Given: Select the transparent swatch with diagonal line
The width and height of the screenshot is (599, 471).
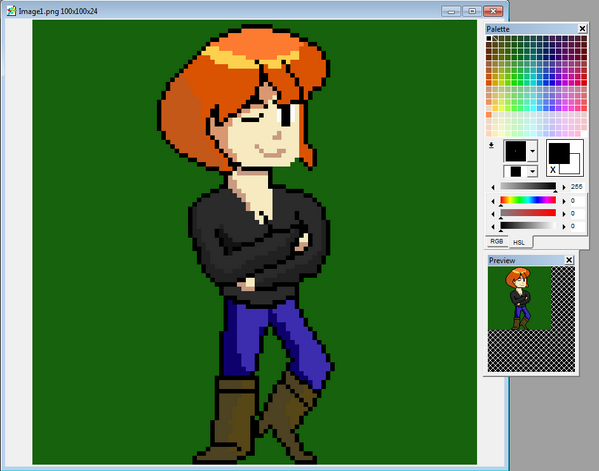Looking at the screenshot, I should [x=495, y=38].
